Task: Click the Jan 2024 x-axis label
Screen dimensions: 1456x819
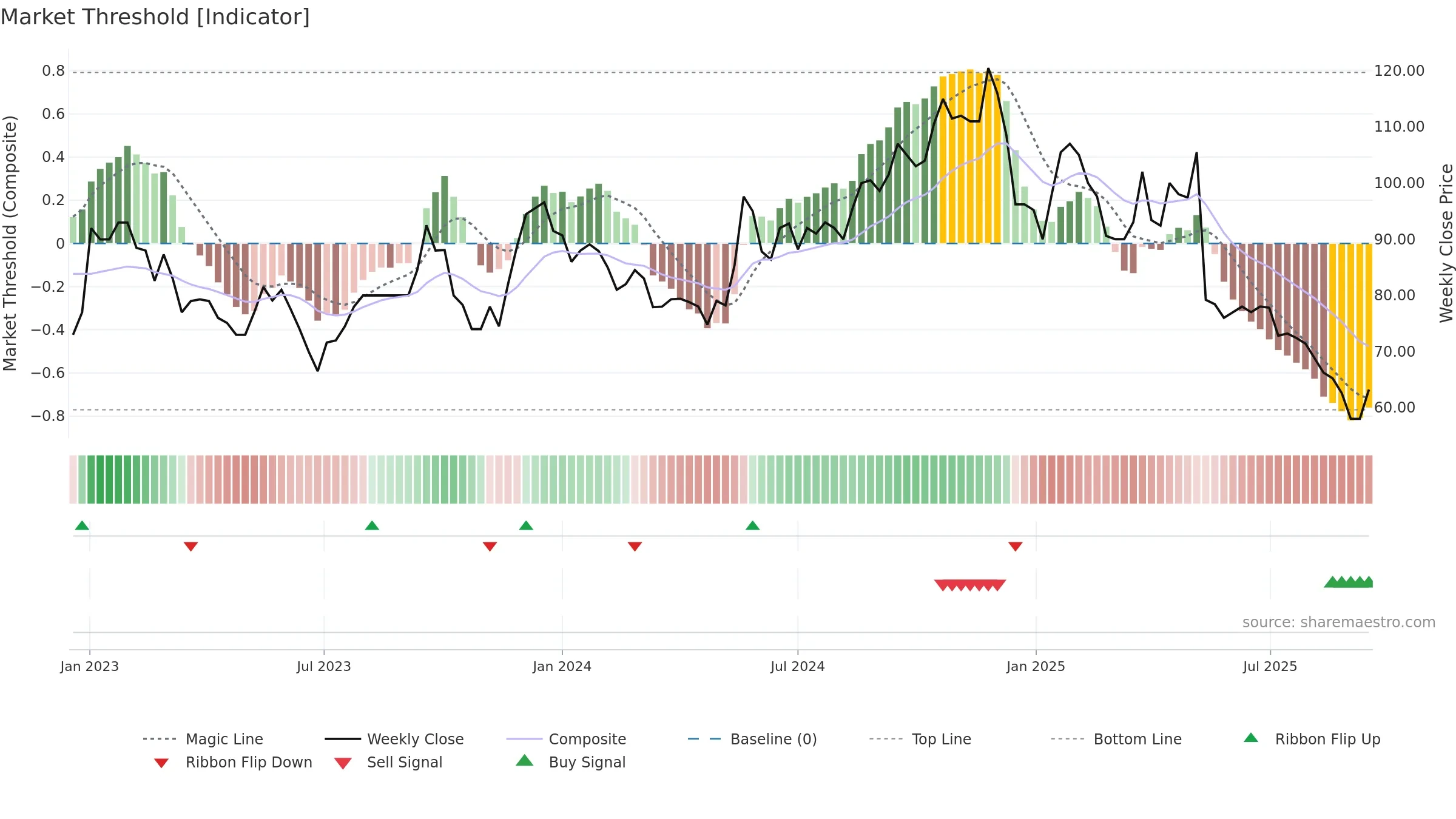Action: coord(562,667)
